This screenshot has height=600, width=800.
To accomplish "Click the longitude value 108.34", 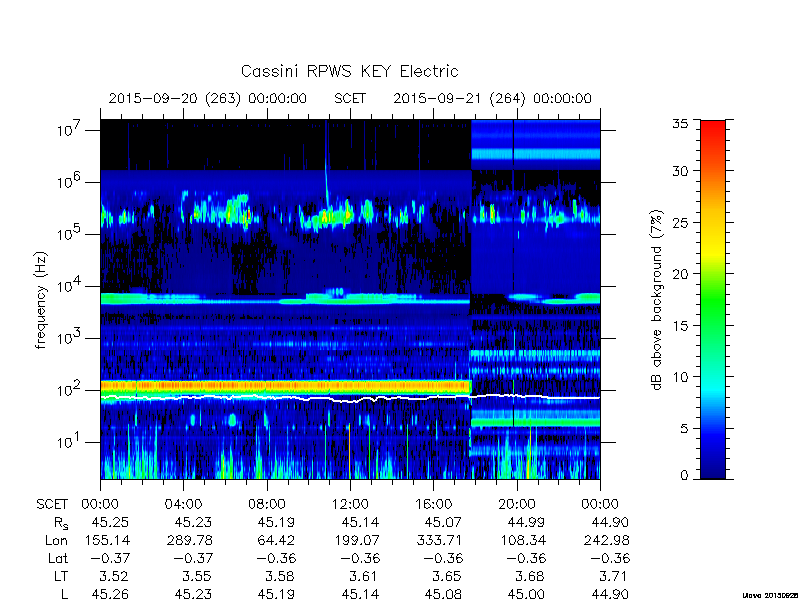I will click(521, 540).
